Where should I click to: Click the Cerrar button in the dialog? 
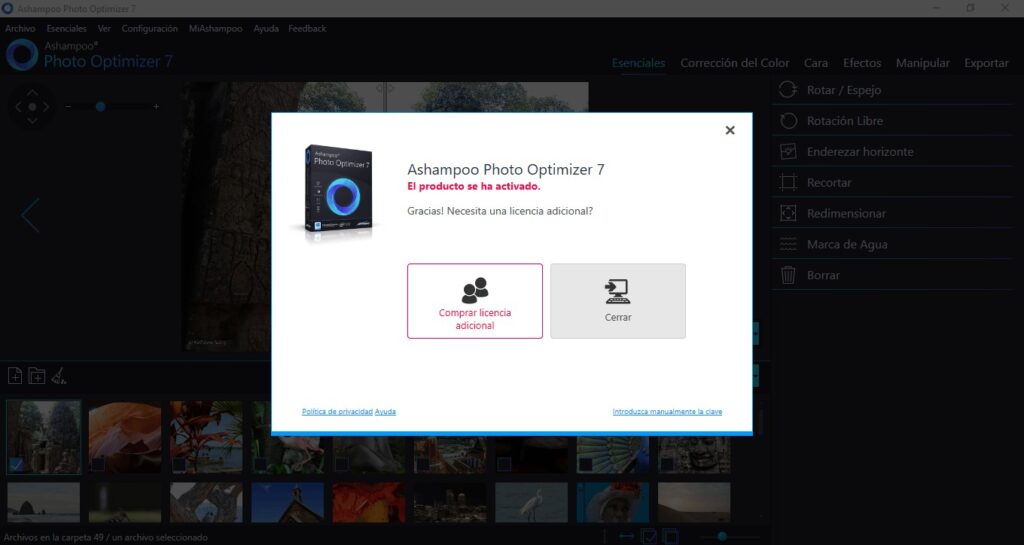coord(618,301)
